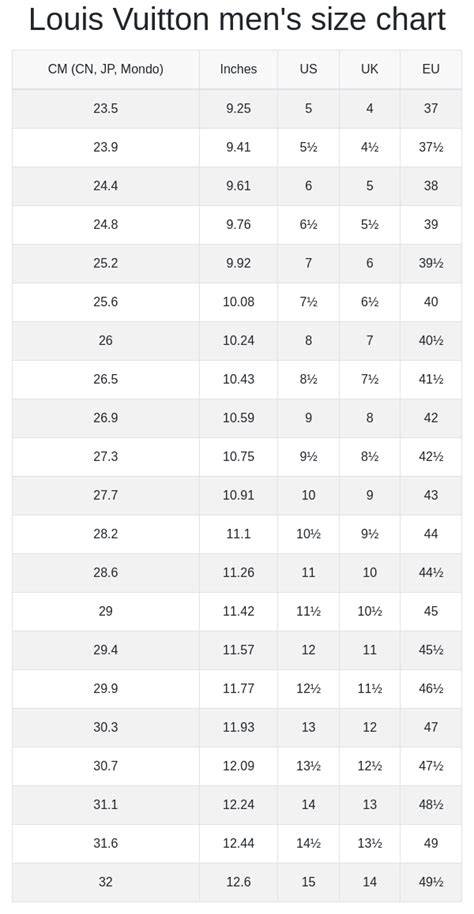474x914 pixels.
Task: Click the 10.08 inches cell
Action: [238, 302]
